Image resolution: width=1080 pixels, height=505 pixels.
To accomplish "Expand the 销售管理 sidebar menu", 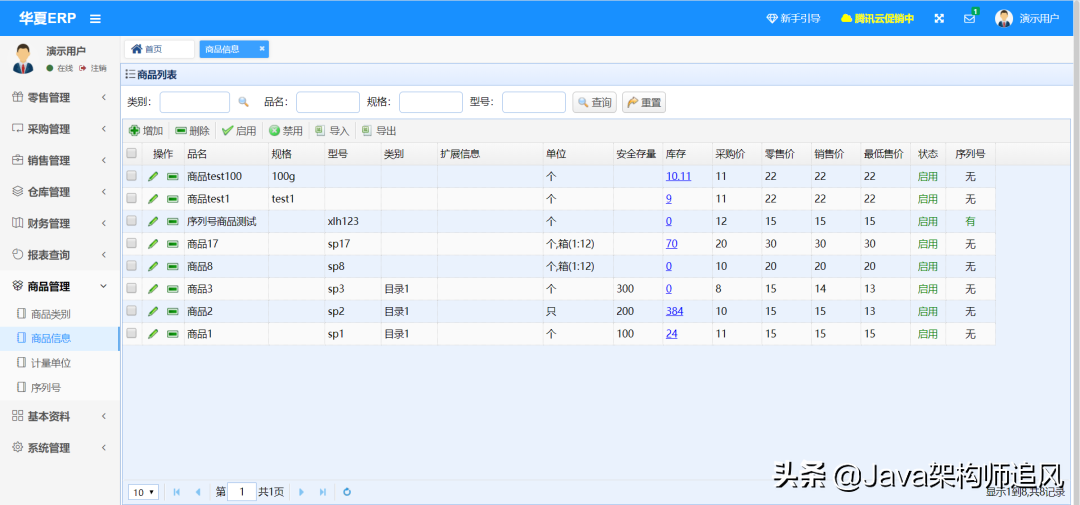I will (x=60, y=161).
